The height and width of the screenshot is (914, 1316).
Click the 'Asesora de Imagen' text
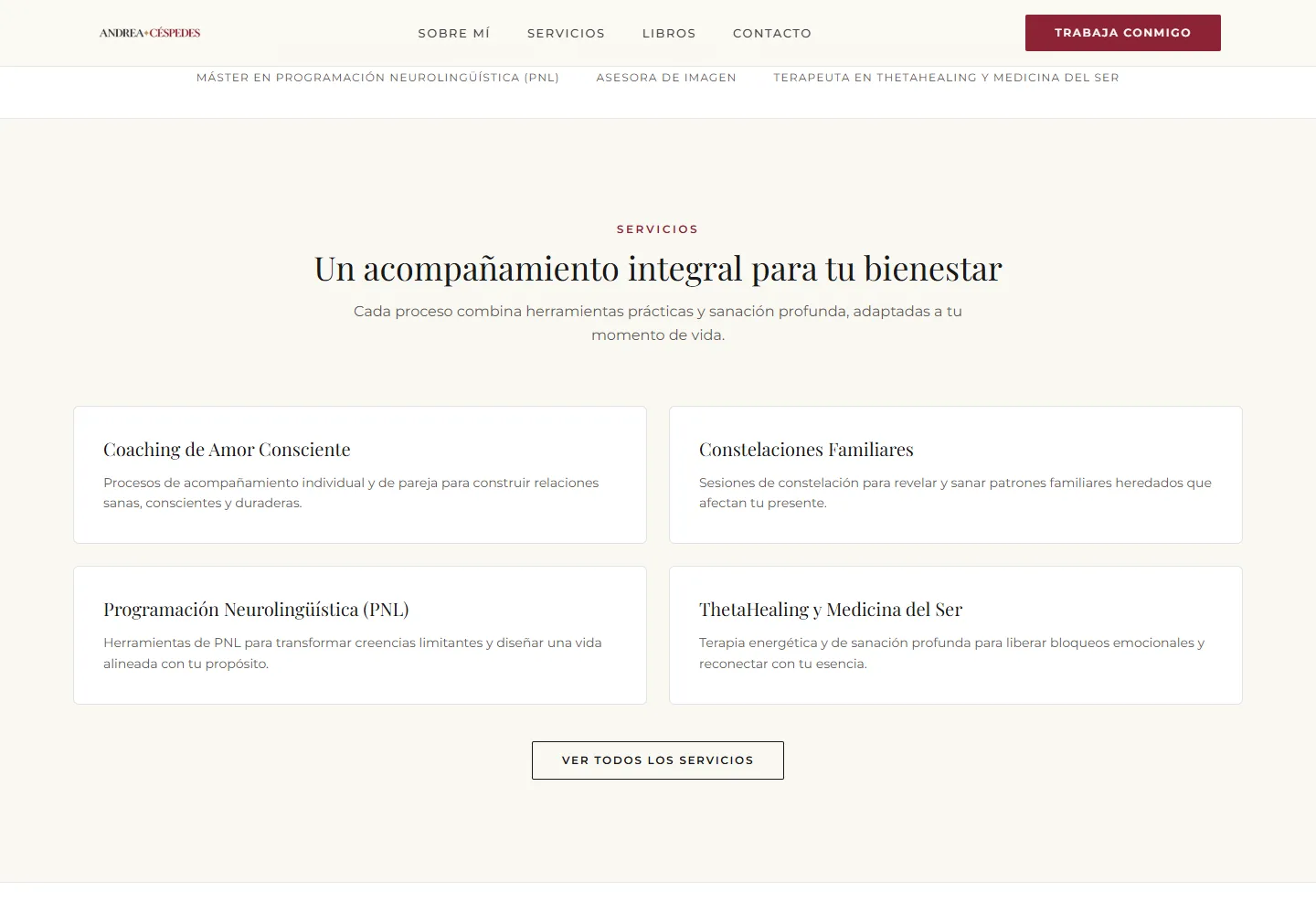666,78
